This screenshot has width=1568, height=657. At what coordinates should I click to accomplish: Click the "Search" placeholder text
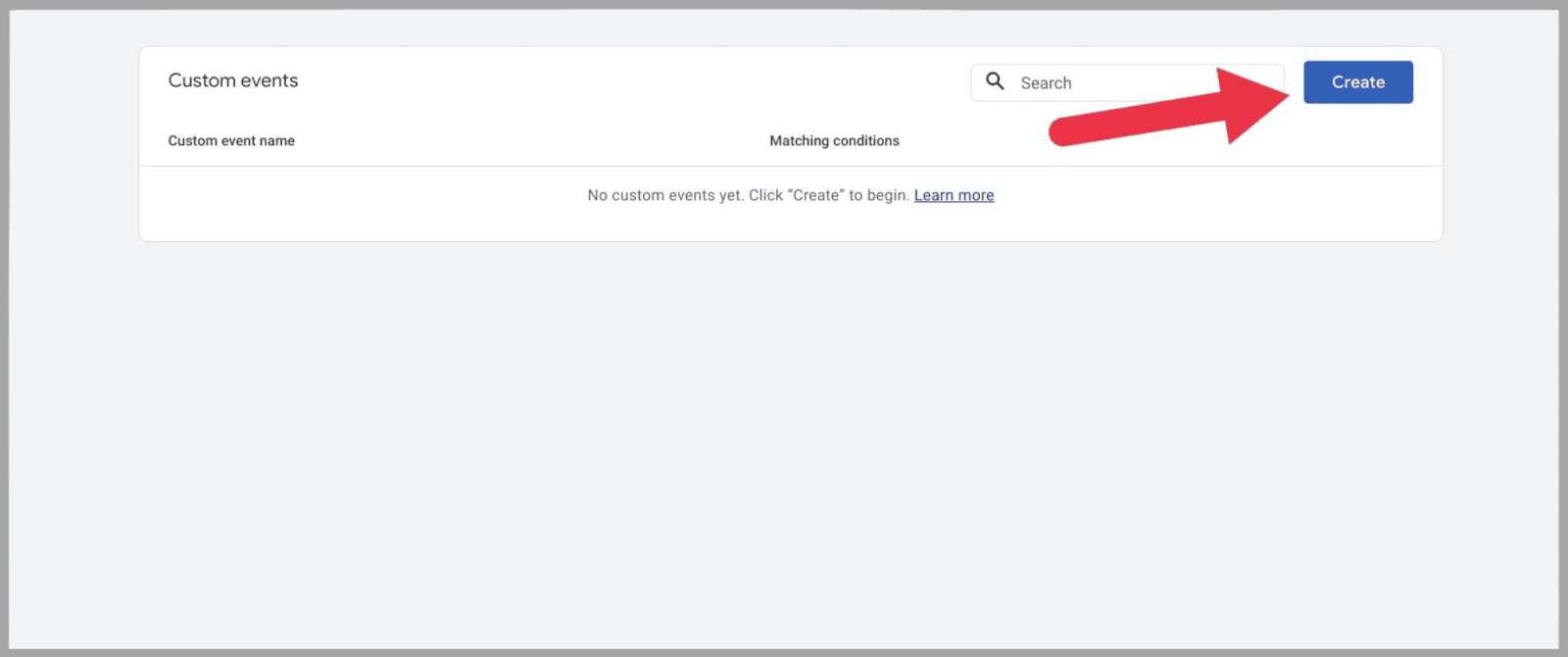(1046, 83)
